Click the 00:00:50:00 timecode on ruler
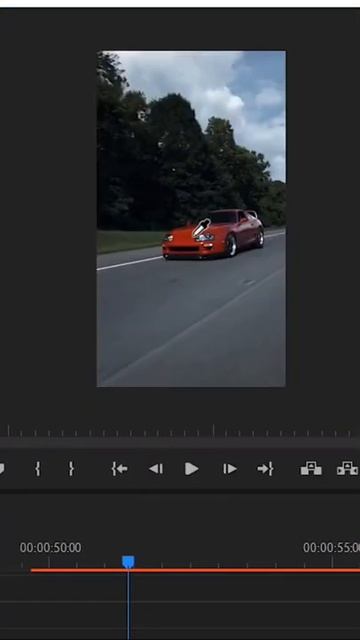The width and height of the screenshot is (360, 640). [x=50, y=548]
